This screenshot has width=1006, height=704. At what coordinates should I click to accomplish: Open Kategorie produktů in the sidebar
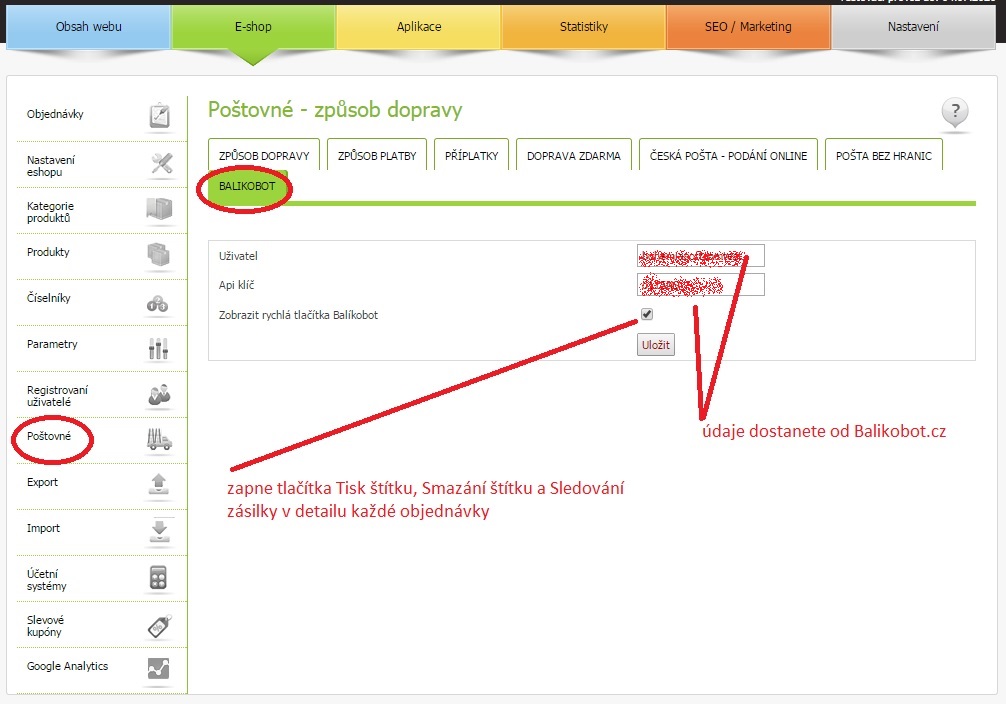tap(50, 212)
